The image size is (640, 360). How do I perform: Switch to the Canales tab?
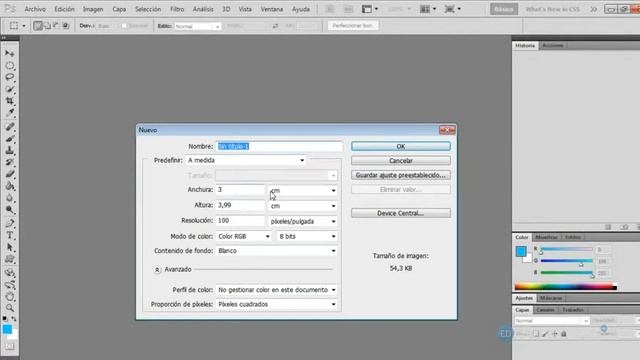[545, 310]
